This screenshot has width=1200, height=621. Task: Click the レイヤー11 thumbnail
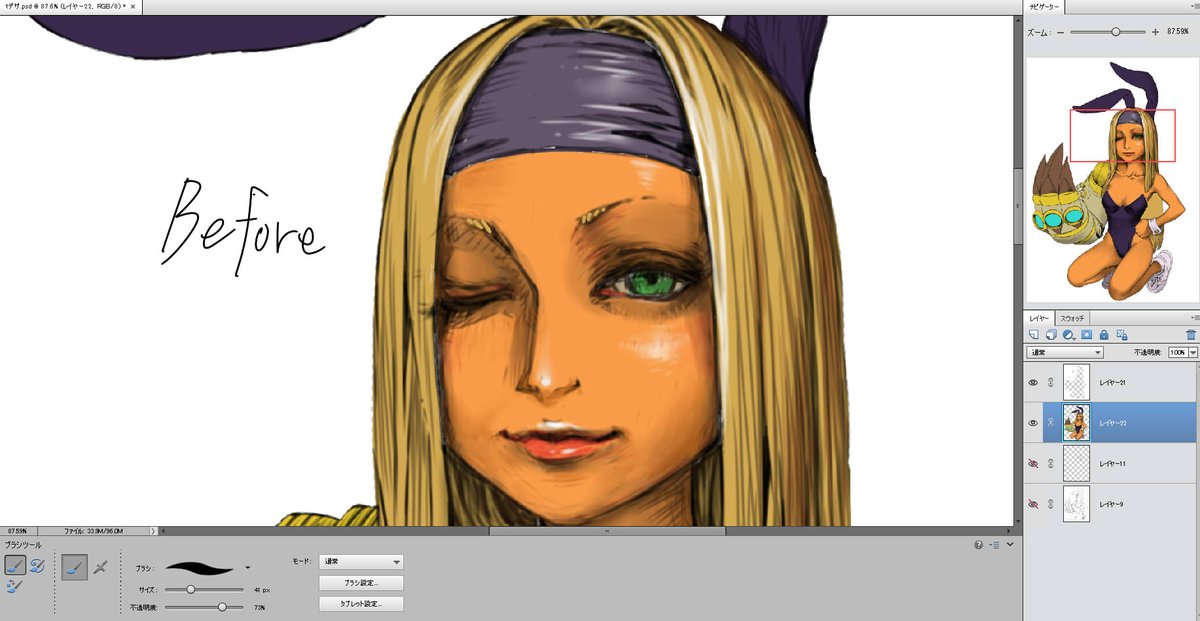pos(1075,463)
